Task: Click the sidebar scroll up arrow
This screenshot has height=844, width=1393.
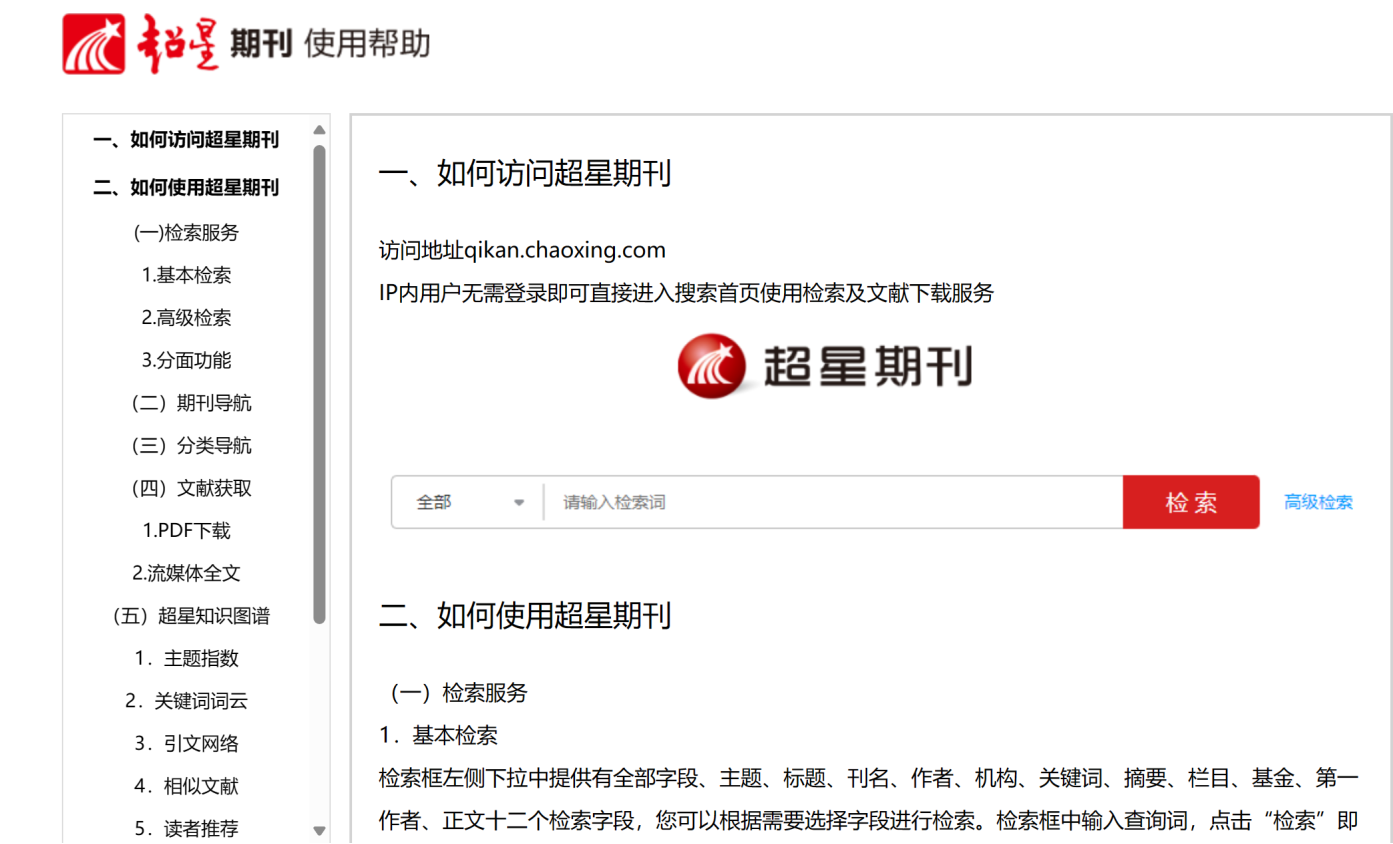Action: [320, 130]
